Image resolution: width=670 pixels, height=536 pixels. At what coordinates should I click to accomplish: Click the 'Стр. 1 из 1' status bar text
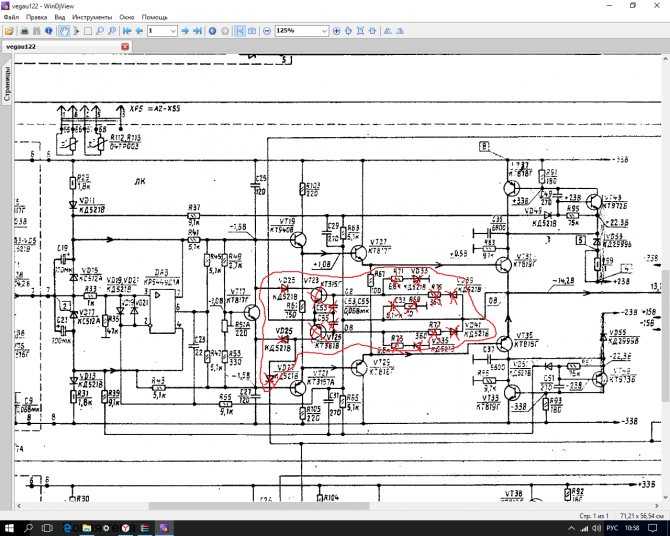pos(594,515)
